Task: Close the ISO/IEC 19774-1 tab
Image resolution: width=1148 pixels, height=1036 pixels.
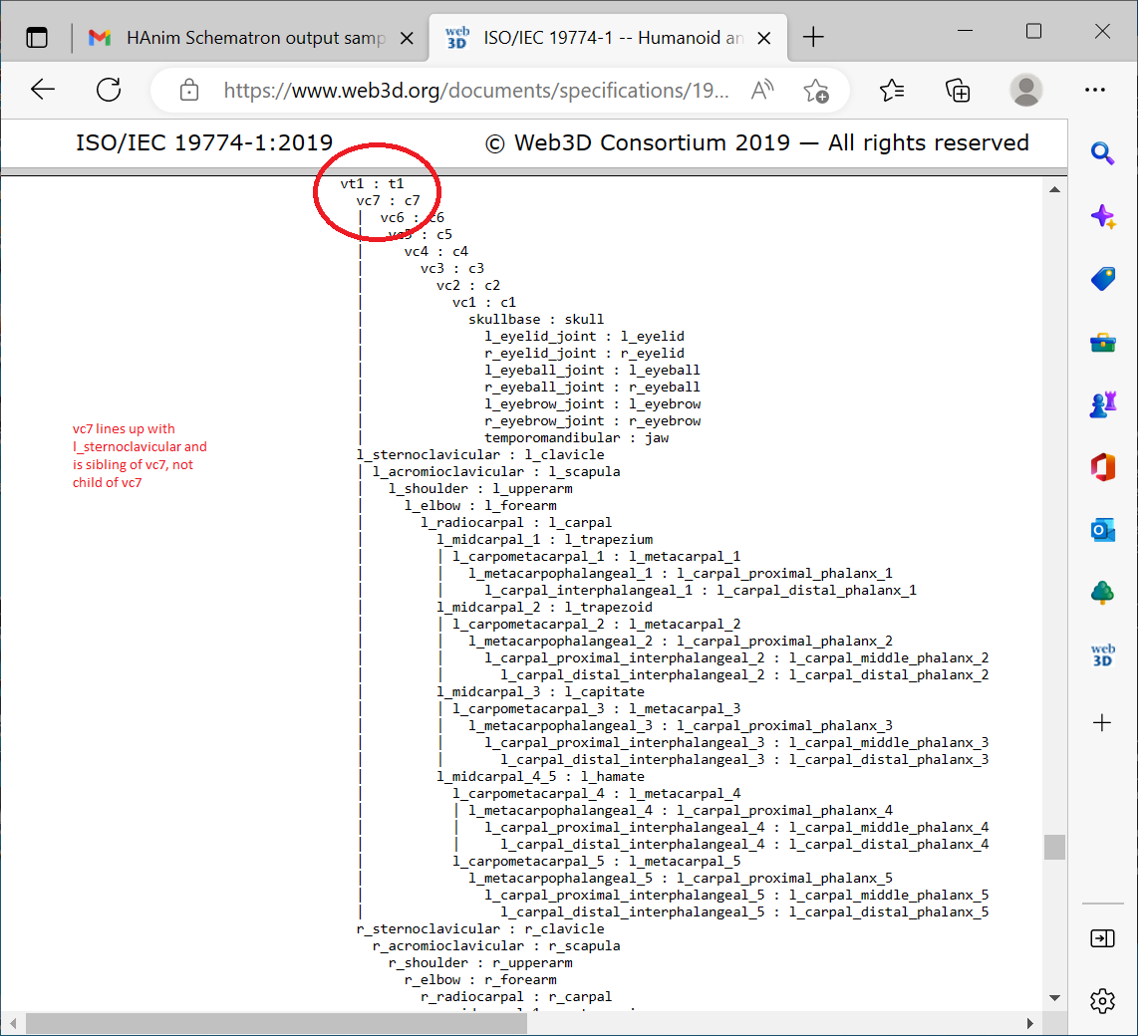Action: (x=764, y=38)
